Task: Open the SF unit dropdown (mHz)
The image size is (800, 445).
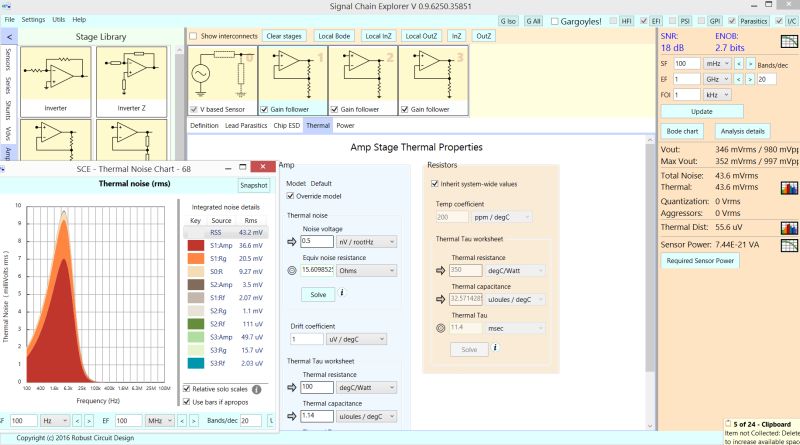Action: (x=717, y=64)
